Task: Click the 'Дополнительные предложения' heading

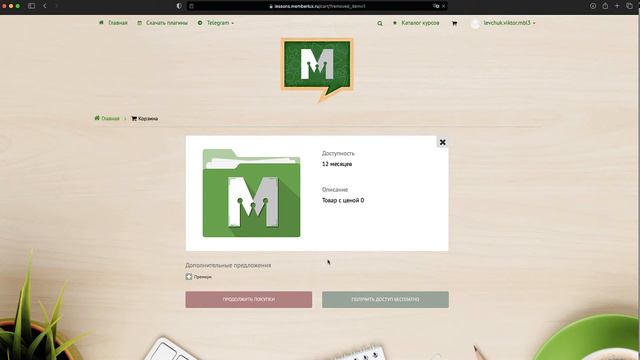Action: click(x=228, y=265)
